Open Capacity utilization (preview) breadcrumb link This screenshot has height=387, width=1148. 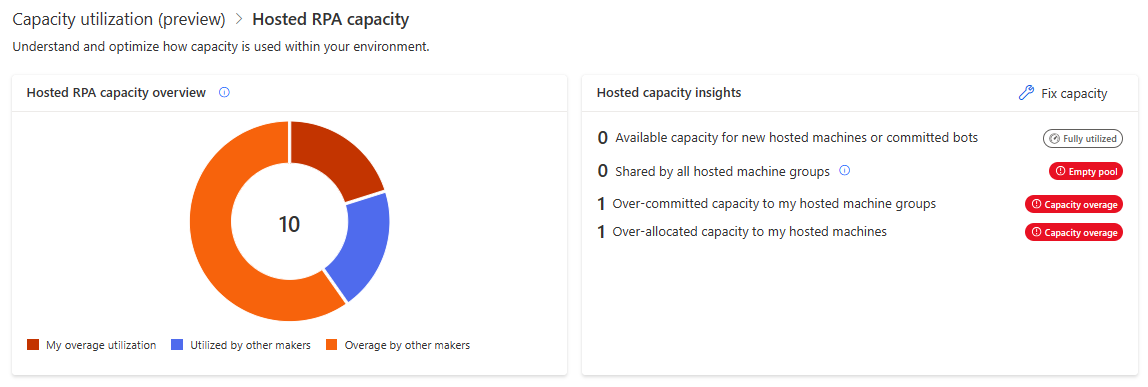[x=119, y=19]
